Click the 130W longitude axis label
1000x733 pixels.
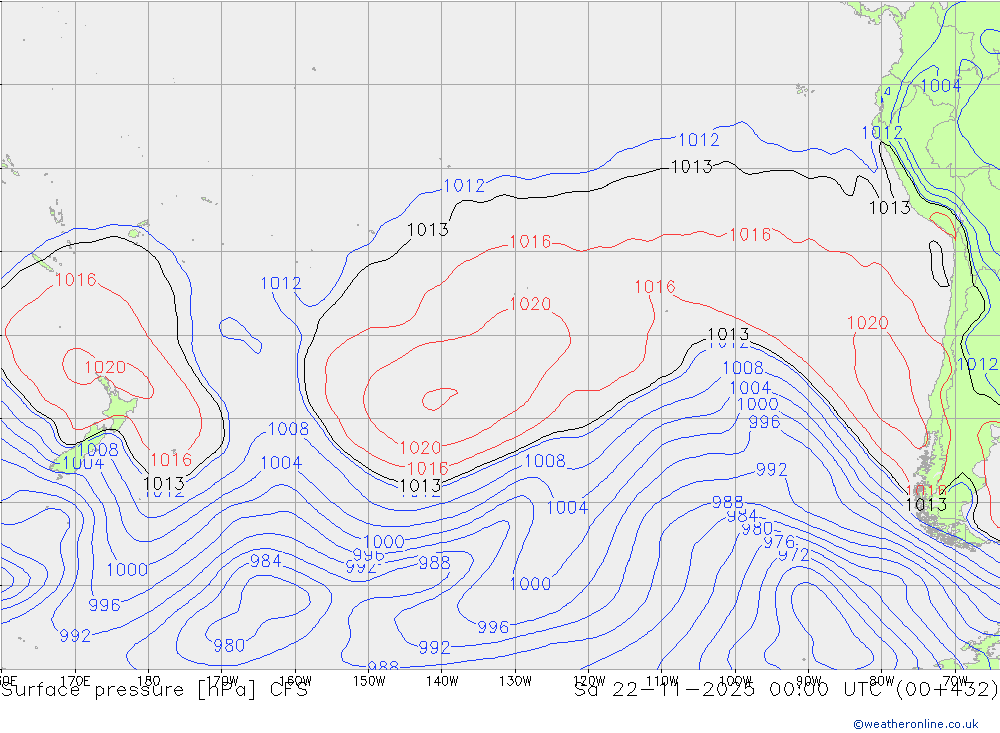515,680
